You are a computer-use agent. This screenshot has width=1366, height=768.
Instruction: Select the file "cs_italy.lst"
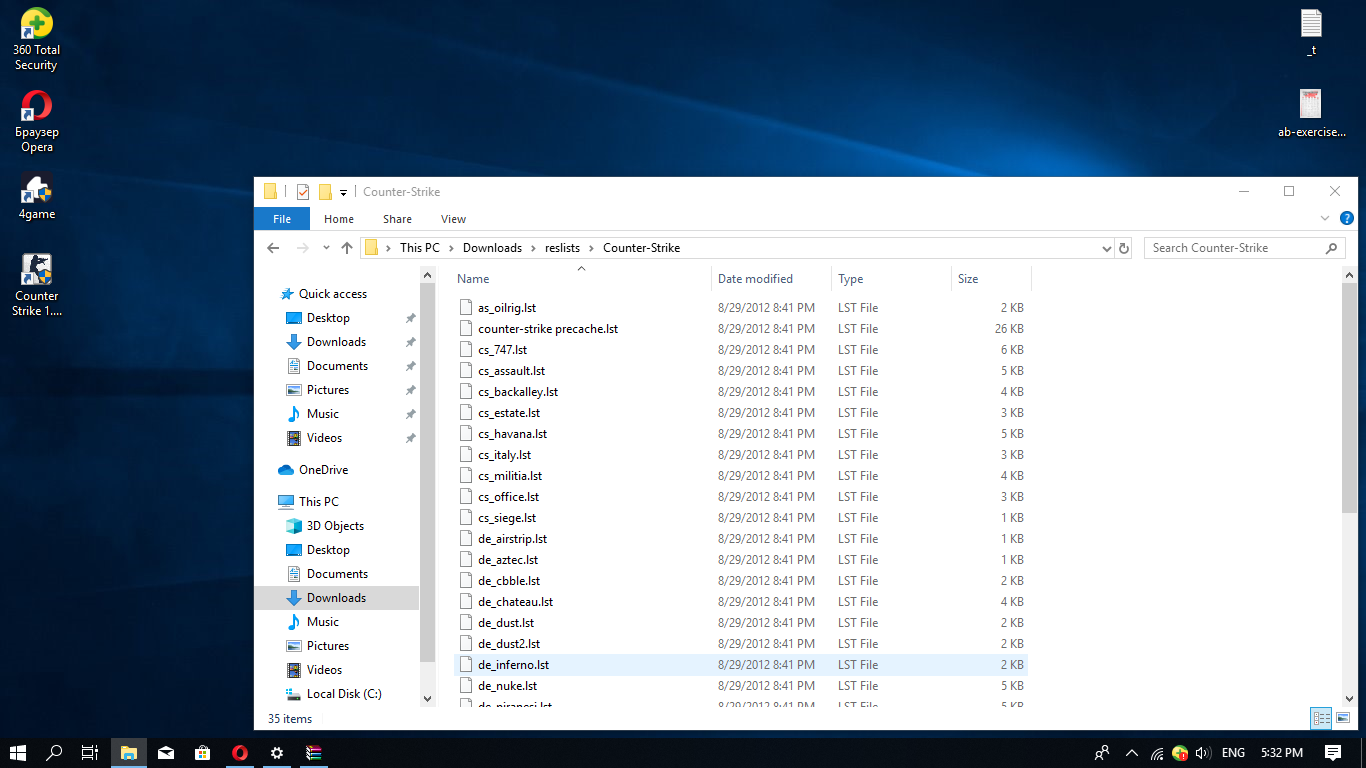[x=504, y=455]
